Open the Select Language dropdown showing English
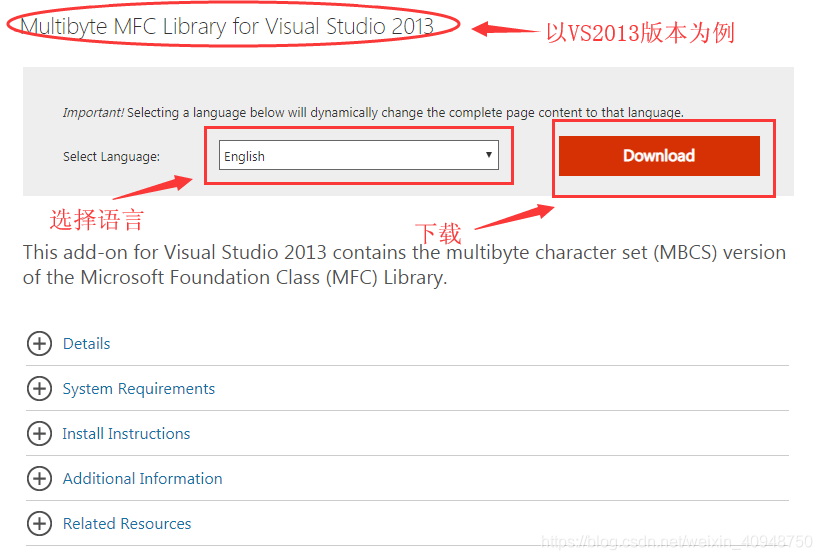 pyautogui.click(x=359, y=155)
